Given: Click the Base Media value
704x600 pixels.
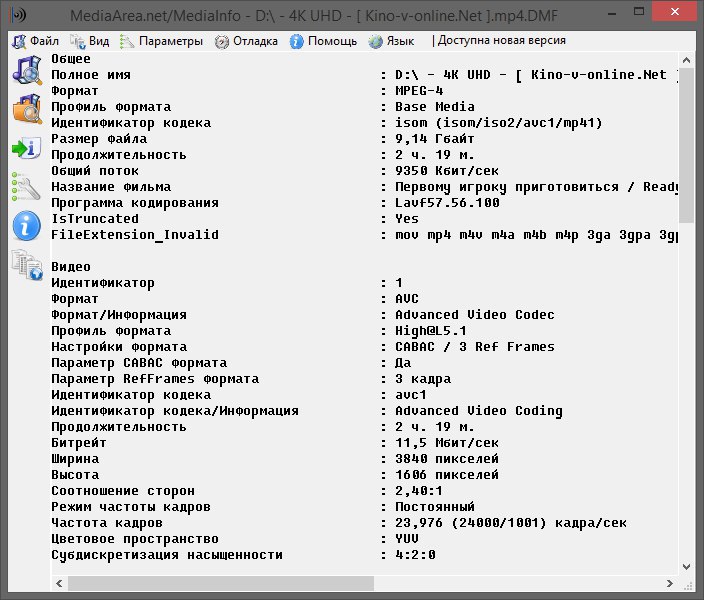Looking at the screenshot, I should 435,107.
